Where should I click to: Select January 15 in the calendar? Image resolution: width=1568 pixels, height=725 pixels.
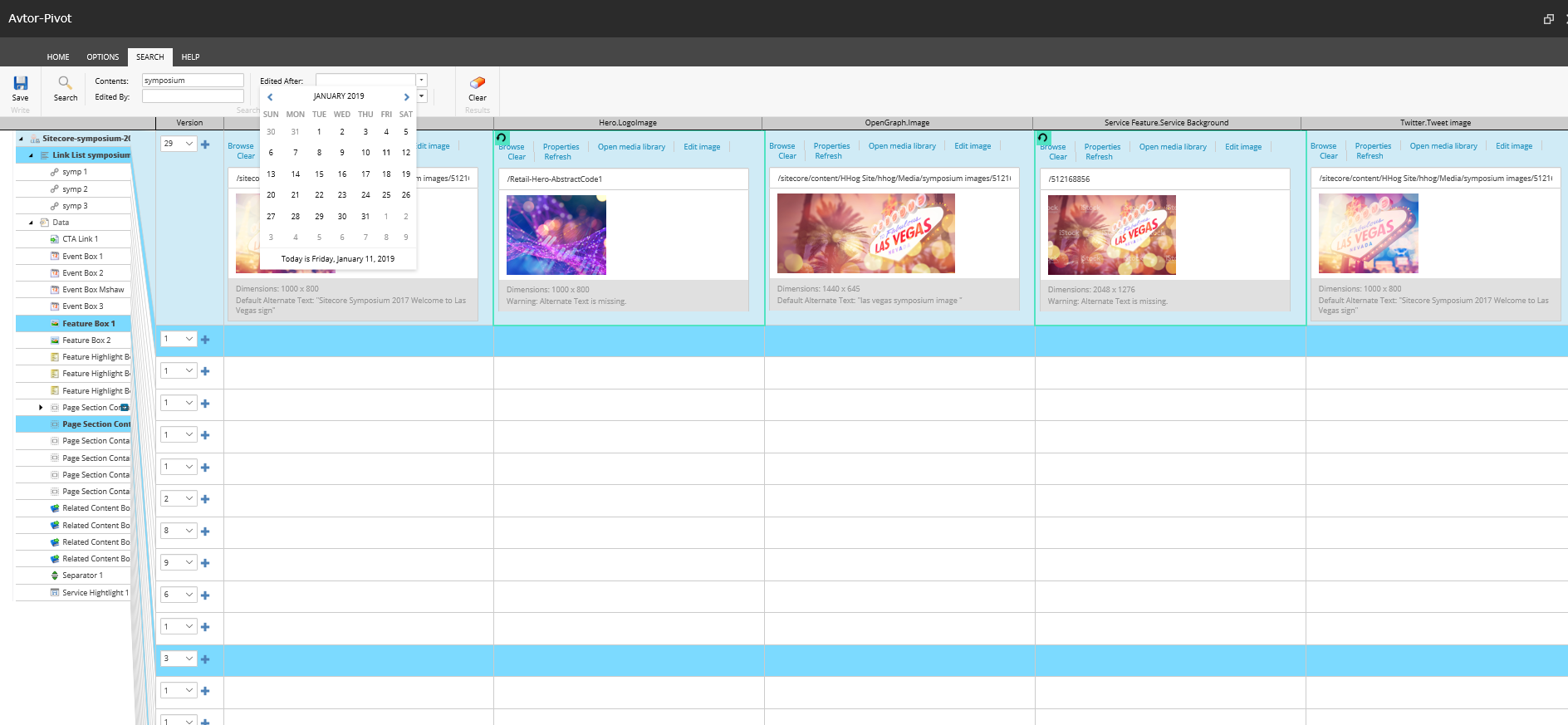[319, 174]
